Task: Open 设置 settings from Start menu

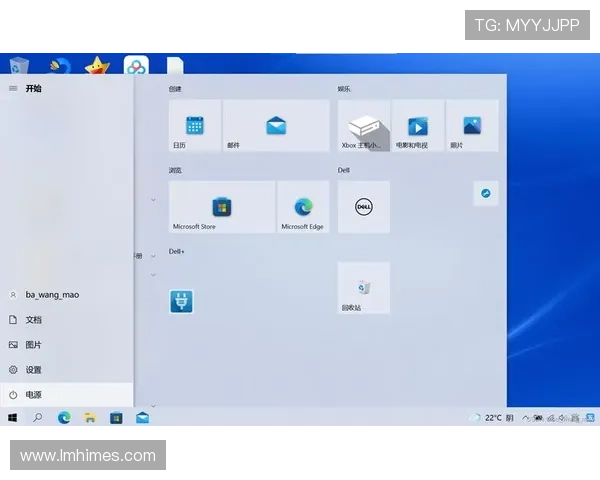Action: [x=66, y=370]
